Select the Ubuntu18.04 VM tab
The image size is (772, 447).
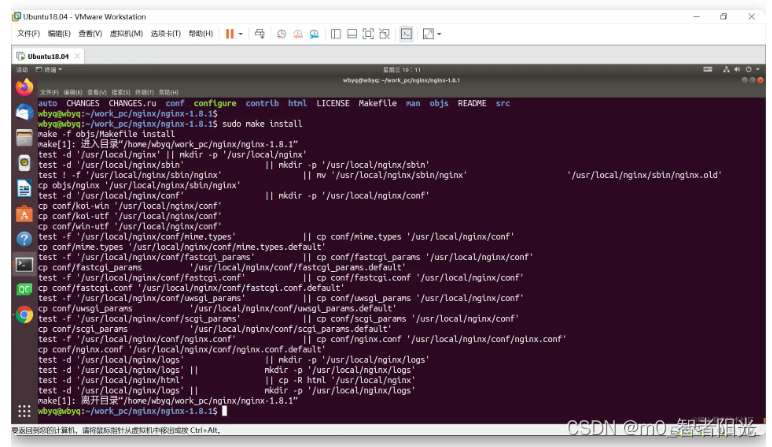(48, 56)
